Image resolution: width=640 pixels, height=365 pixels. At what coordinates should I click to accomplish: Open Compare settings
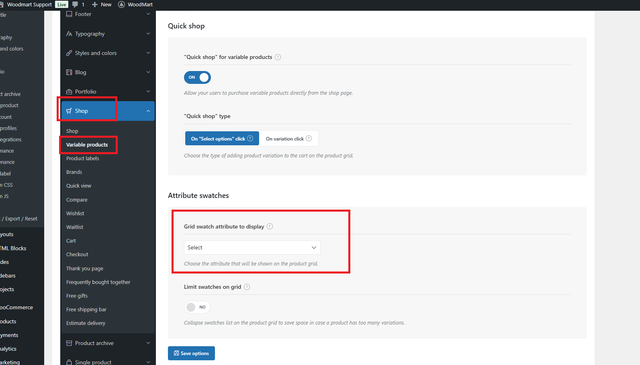tap(77, 200)
